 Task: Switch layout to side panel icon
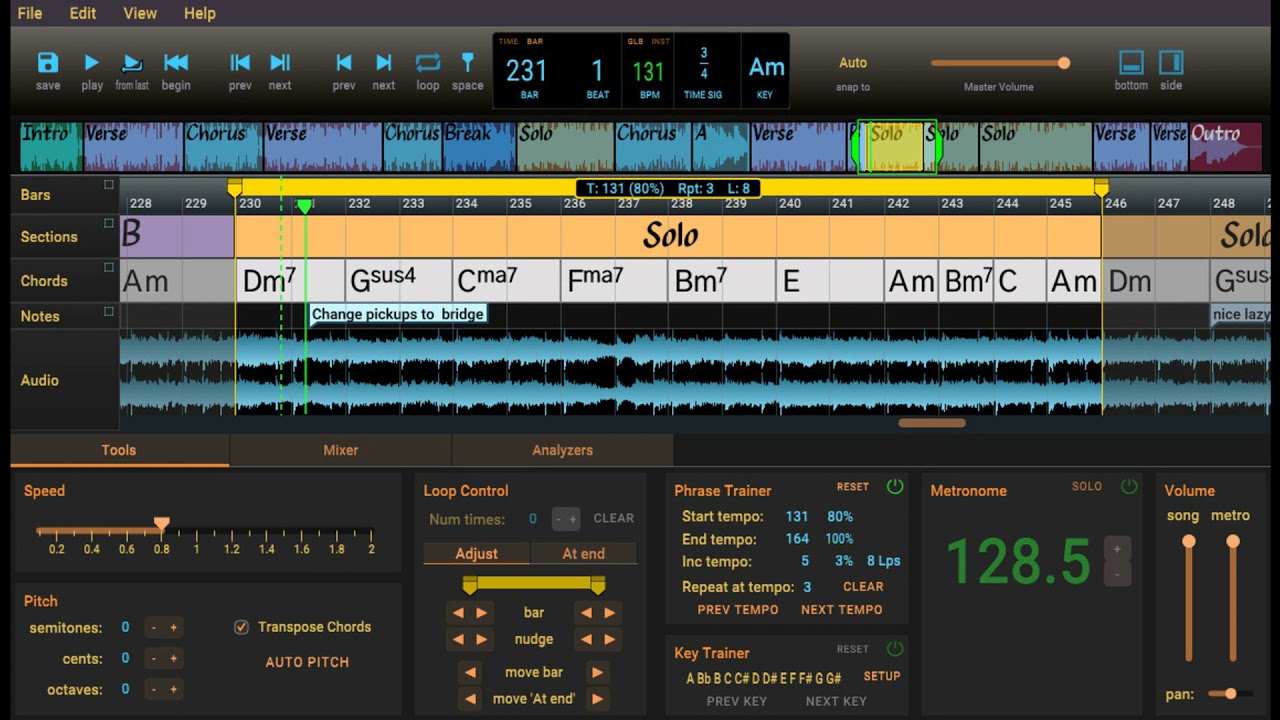pyautogui.click(x=1171, y=63)
